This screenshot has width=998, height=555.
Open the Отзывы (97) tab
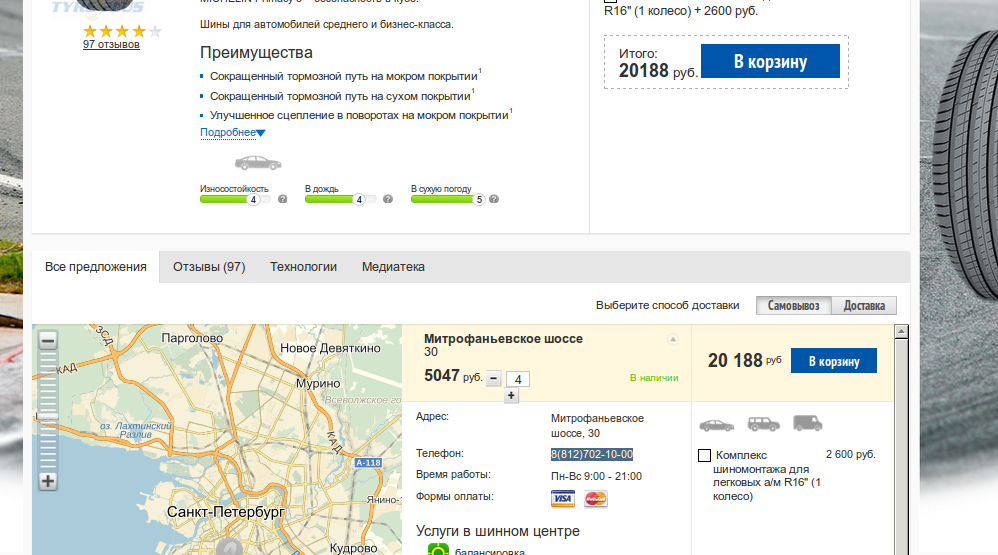tap(209, 267)
